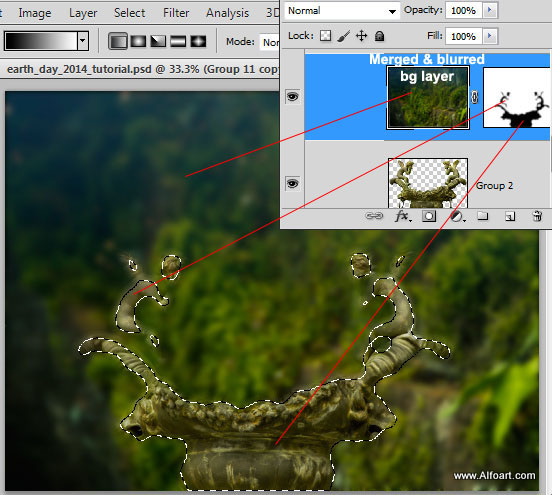Click the Opacity 100% value field
Image resolution: width=552 pixels, height=495 pixels.
pyautogui.click(x=463, y=11)
